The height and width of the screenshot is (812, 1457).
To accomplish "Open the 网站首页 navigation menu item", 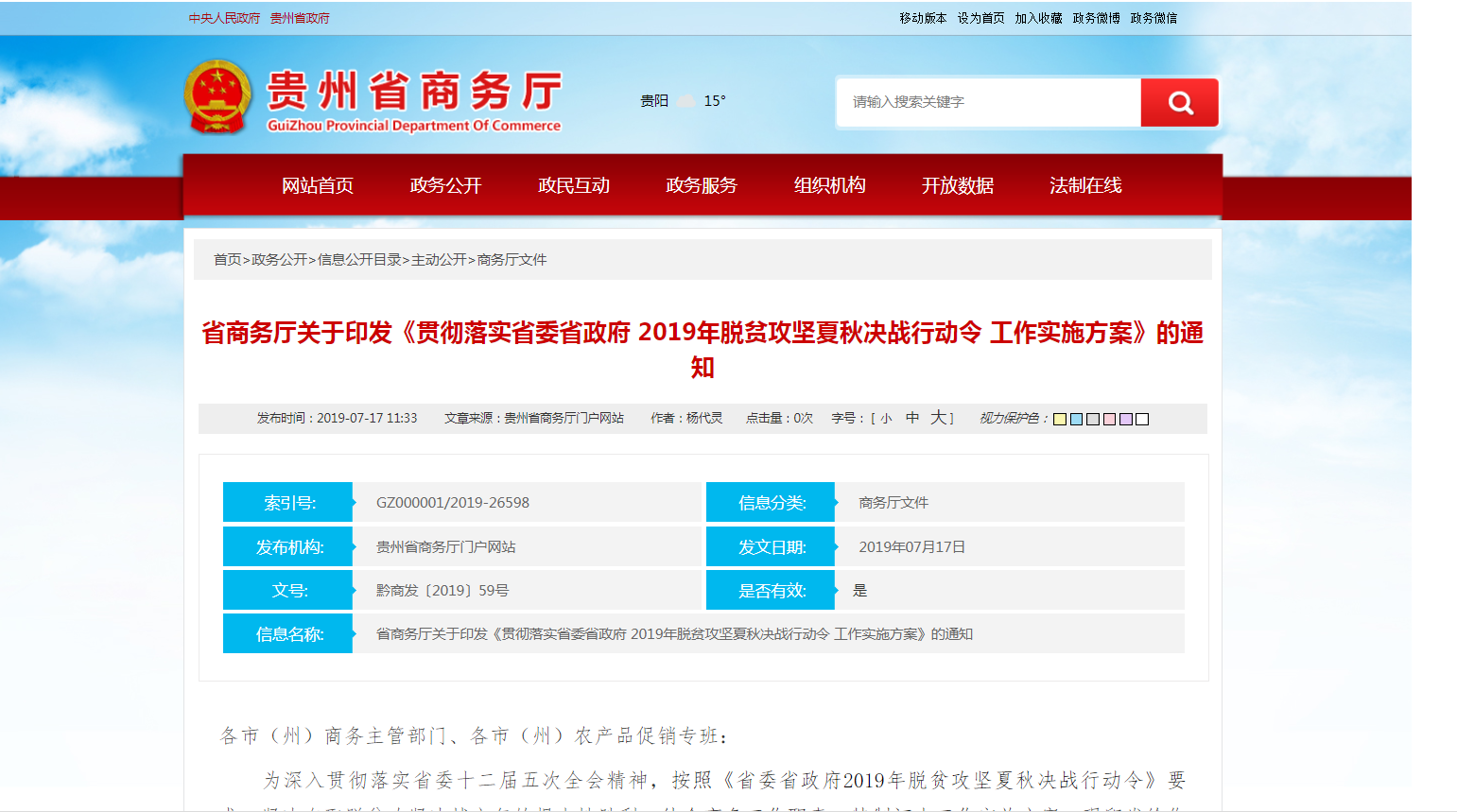I will (x=318, y=185).
